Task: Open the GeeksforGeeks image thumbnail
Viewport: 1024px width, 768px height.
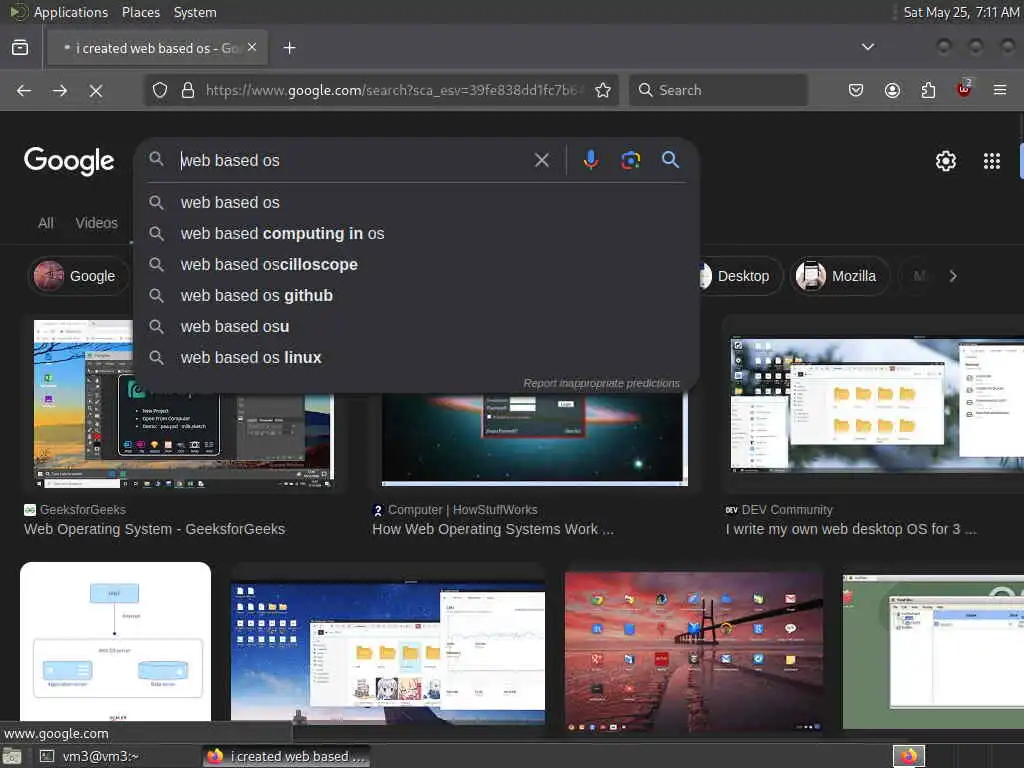Action: [184, 404]
